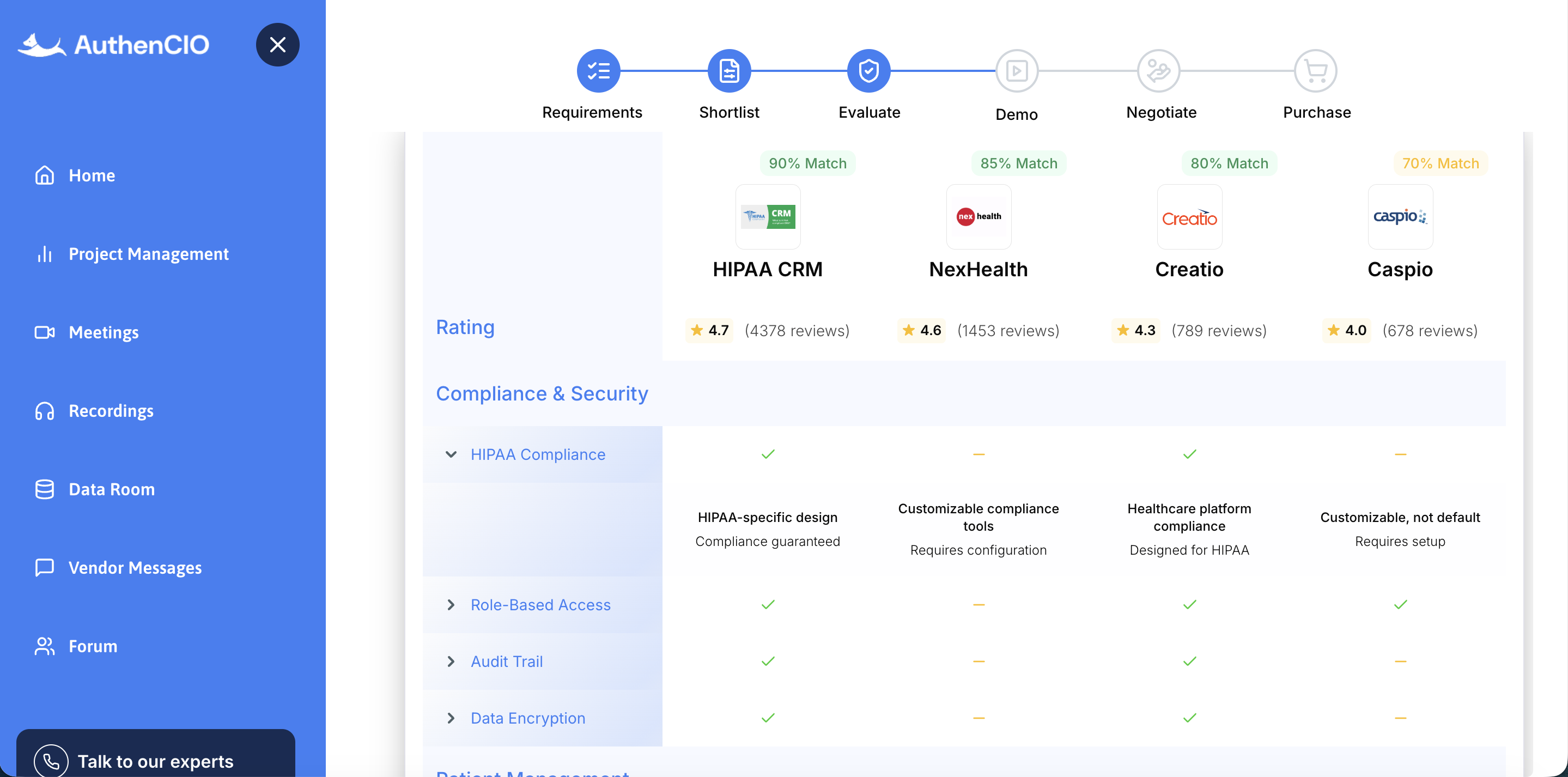Click Talk to our experts button

(x=155, y=760)
